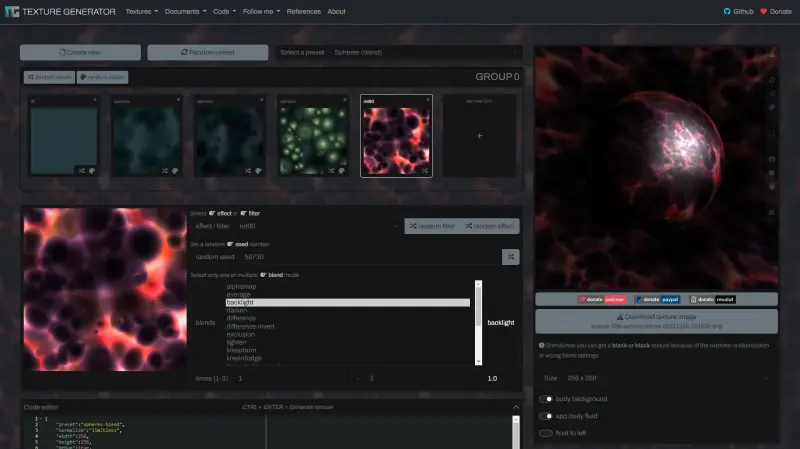Screen dimensions: 800x449
Task: Open the Documents menu
Action: (185, 11)
